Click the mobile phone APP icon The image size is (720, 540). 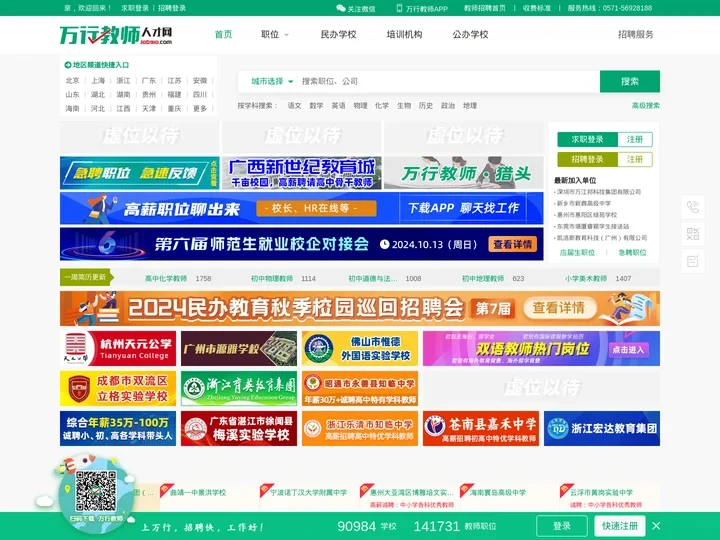coord(399,8)
